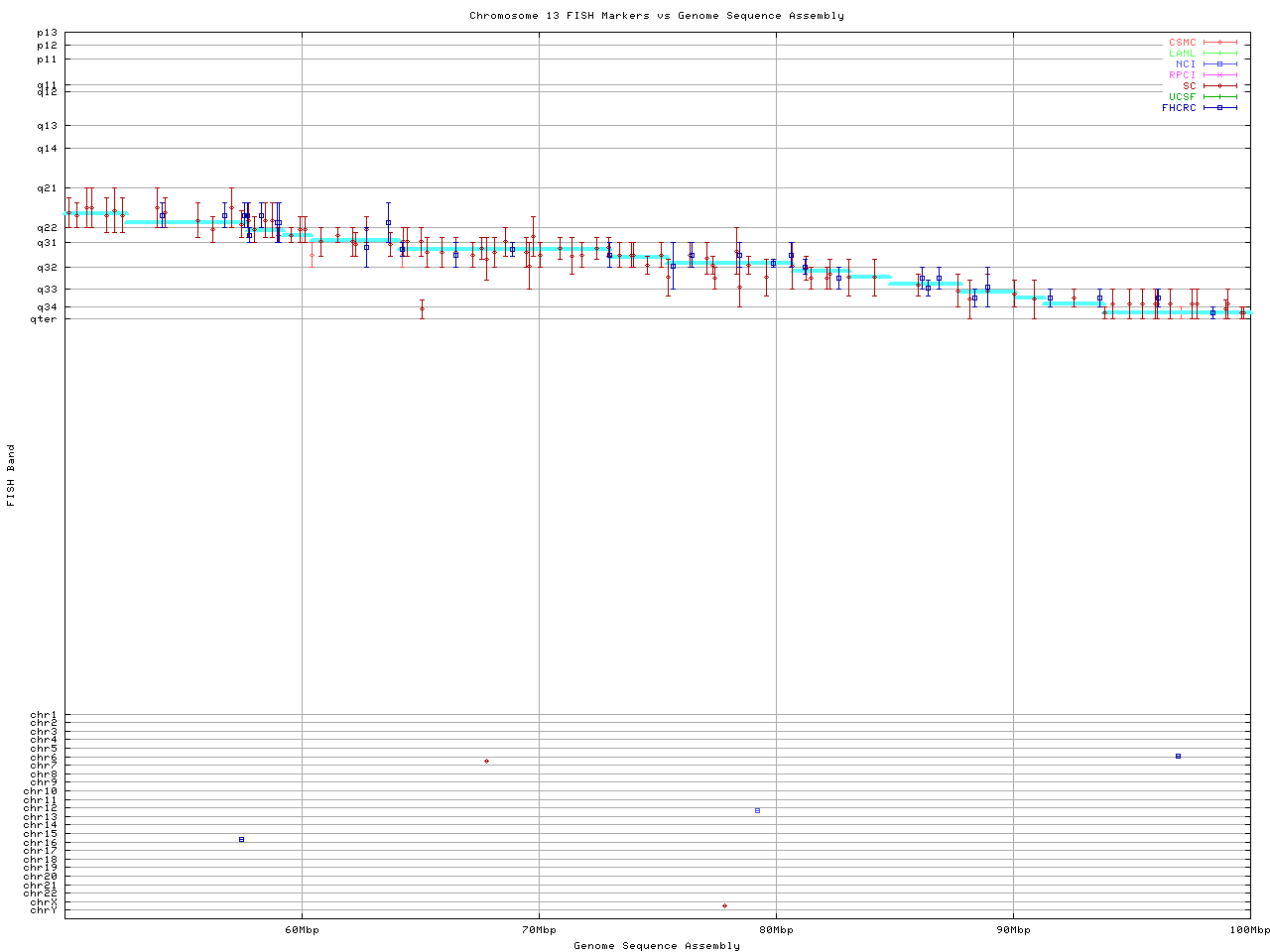The height and width of the screenshot is (952, 1270).
Task: Click the outlier red marker at q34 near 65Mbp
Action: [422, 308]
